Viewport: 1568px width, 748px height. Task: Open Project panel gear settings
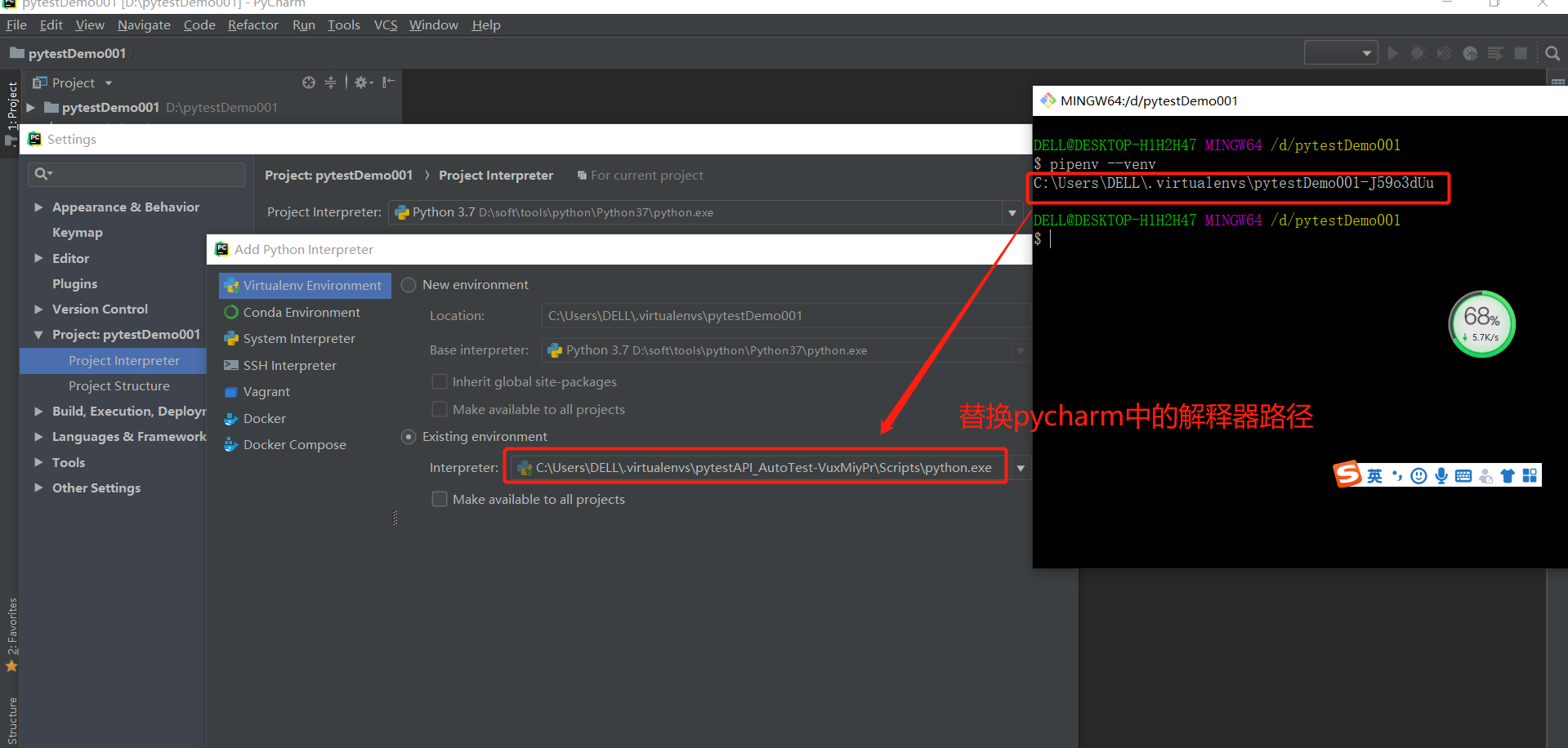363,82
